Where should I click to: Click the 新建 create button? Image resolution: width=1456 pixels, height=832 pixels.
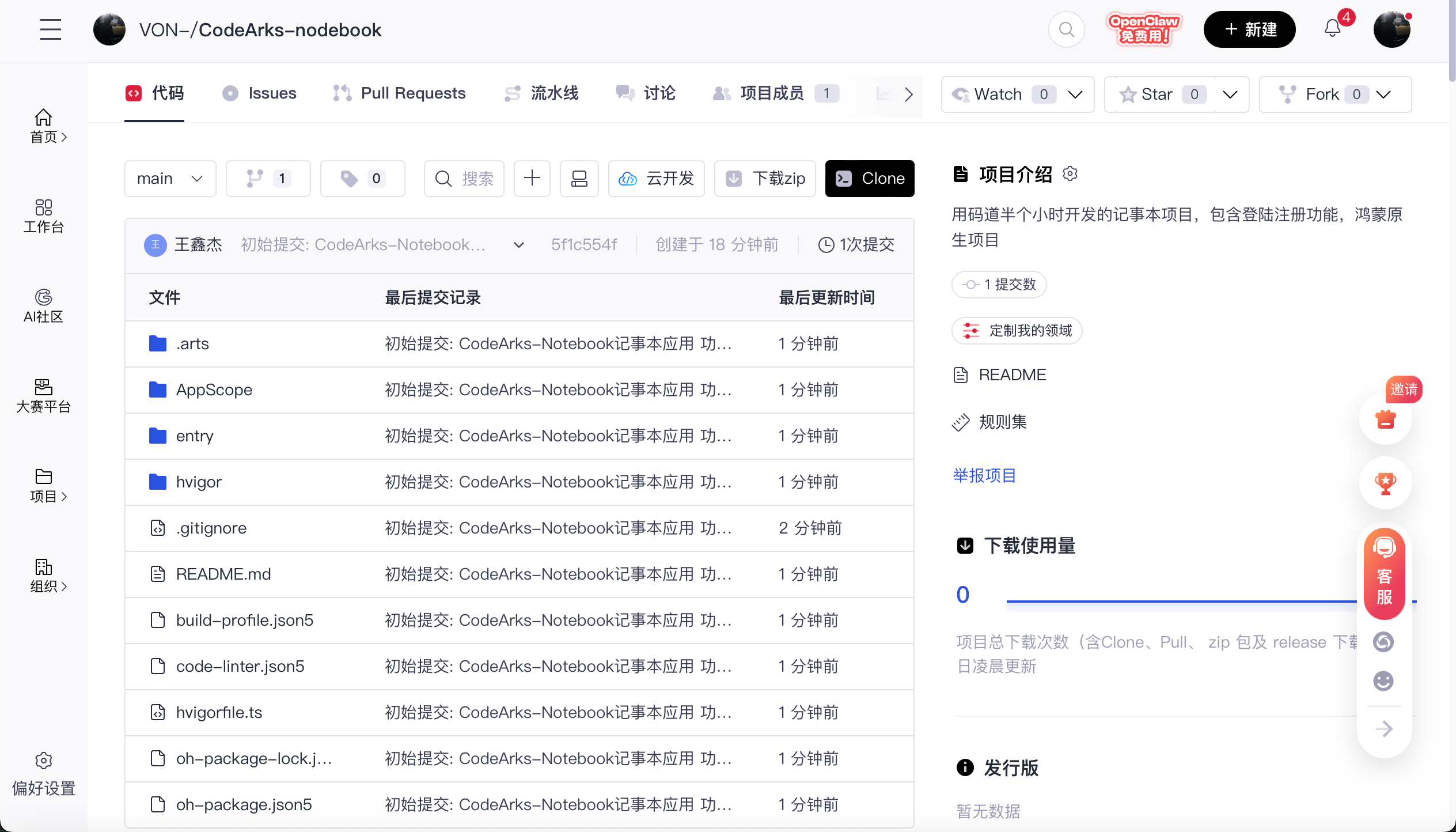click(x=1249, y=29)
